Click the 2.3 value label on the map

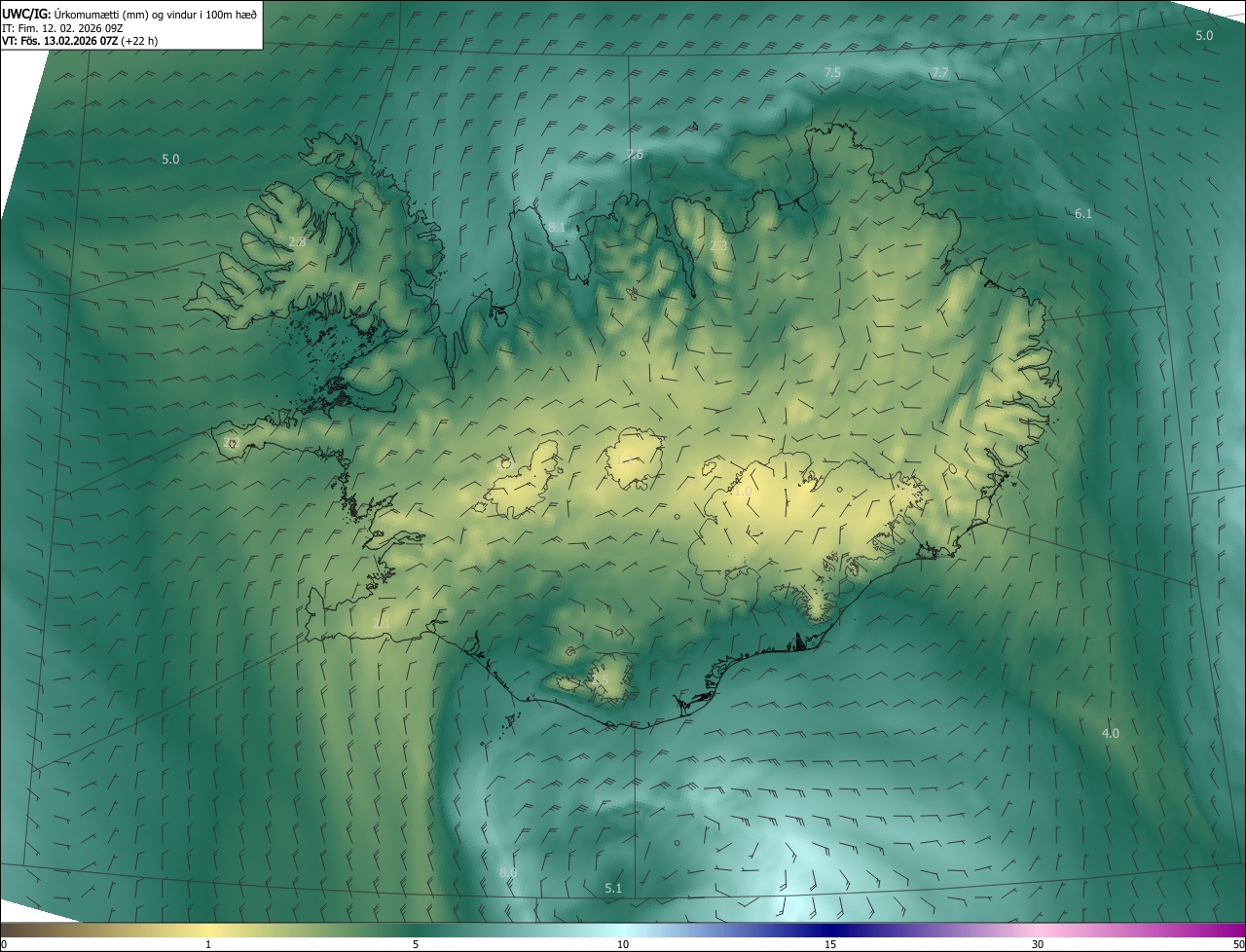click(x=718, y=246)
